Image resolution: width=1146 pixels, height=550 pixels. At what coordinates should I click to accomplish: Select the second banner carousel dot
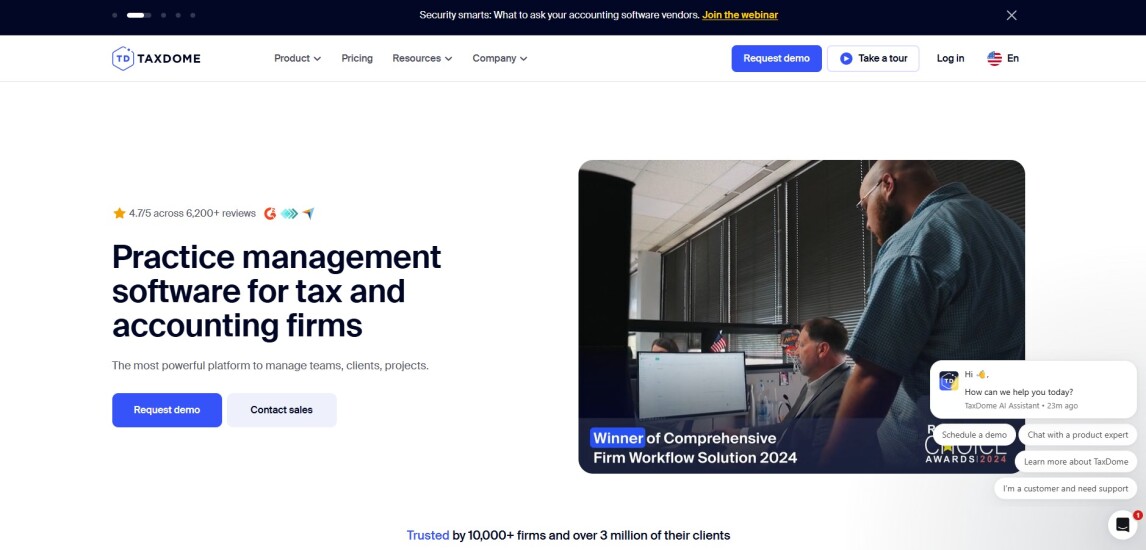[138, 15]
